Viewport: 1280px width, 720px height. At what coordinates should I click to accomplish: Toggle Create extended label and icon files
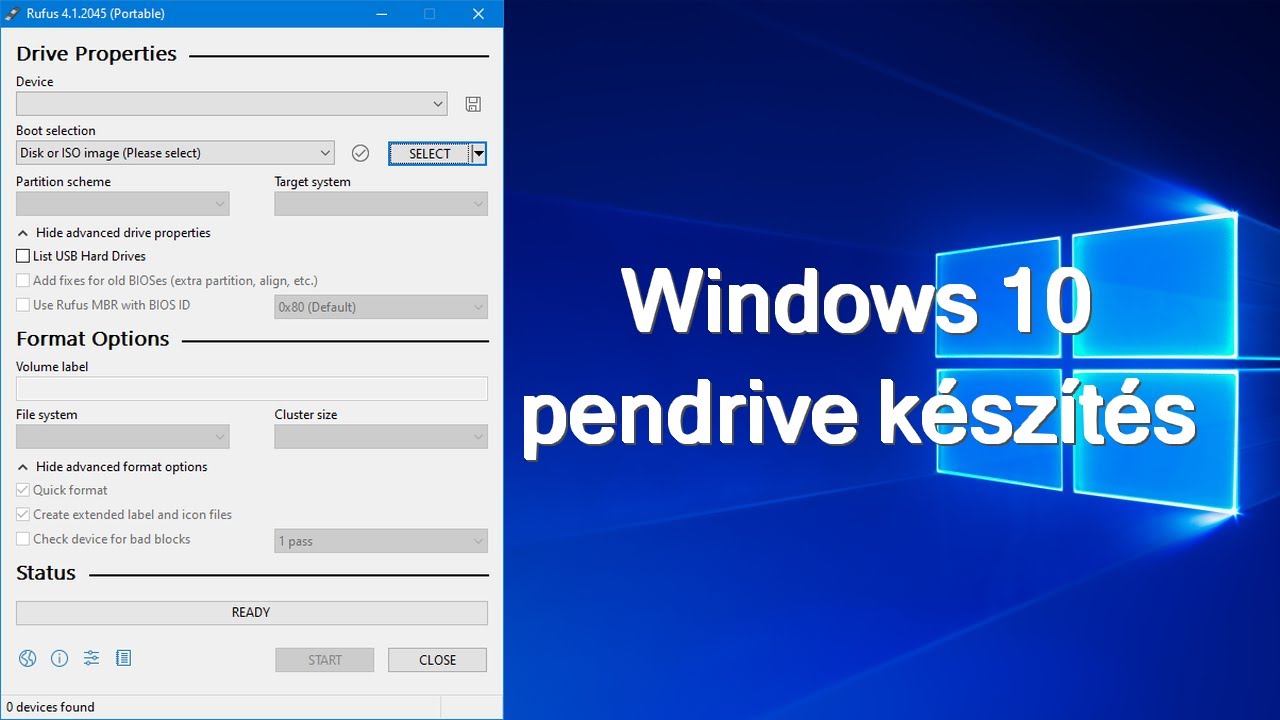point(23,514)
